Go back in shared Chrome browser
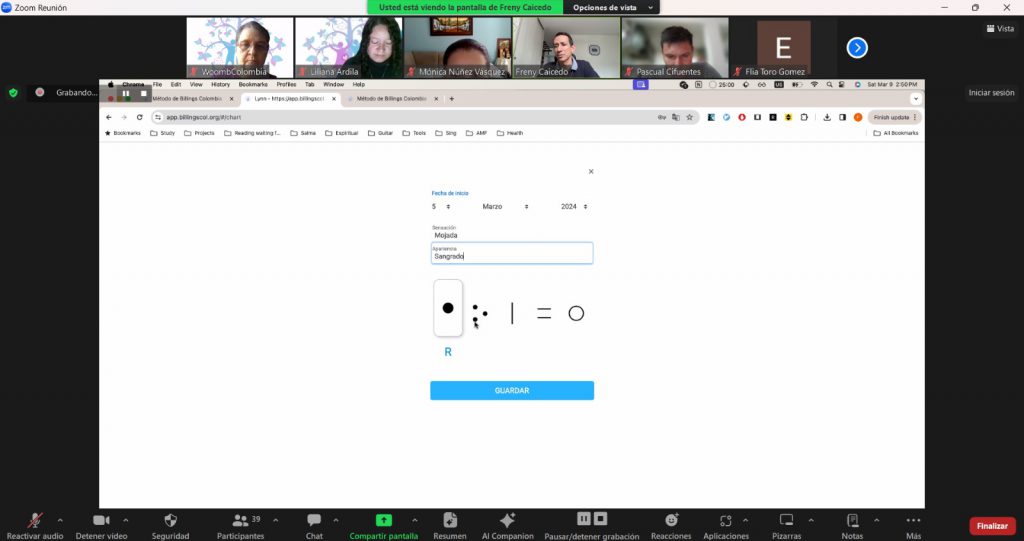This screenshot has height=541, width=1024. click(x=108, y=118)
